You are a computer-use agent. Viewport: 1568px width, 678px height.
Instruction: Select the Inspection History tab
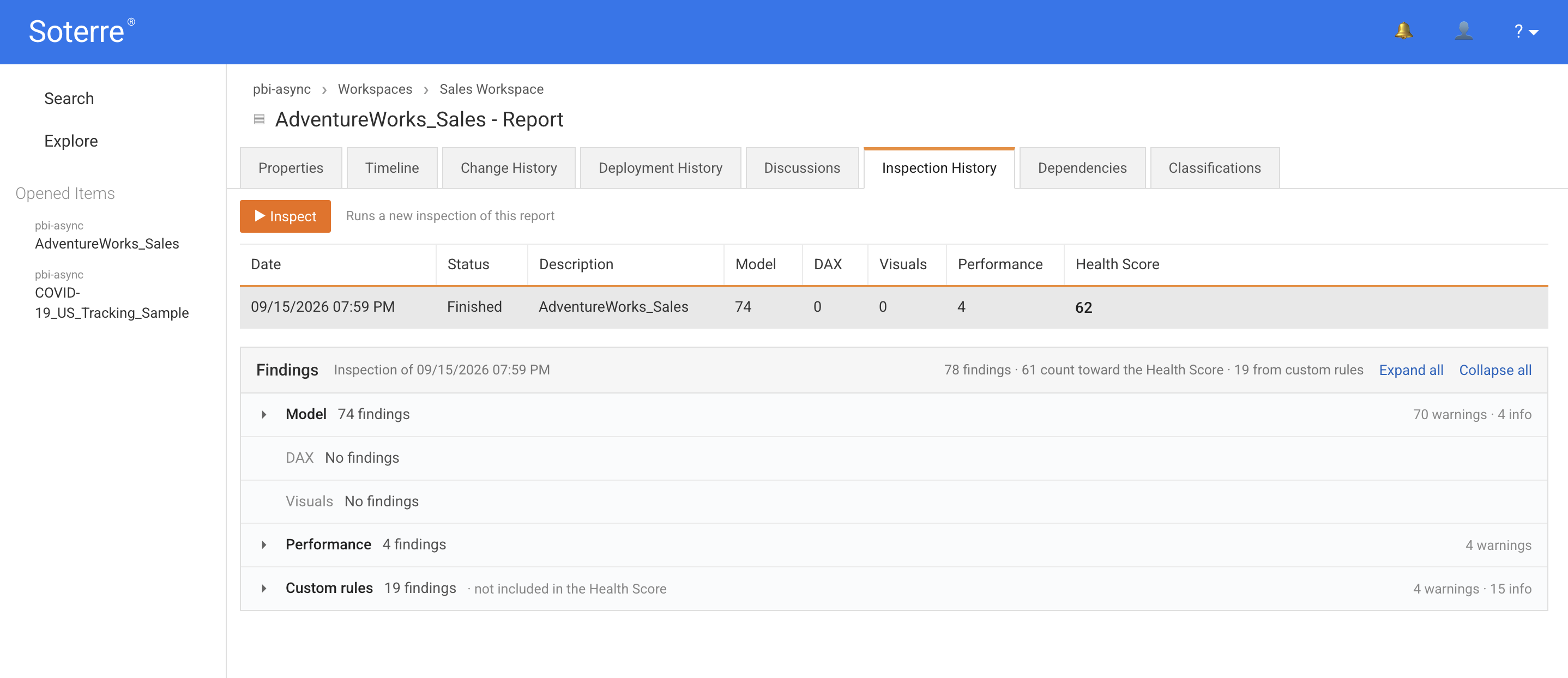tap(939, 168)
